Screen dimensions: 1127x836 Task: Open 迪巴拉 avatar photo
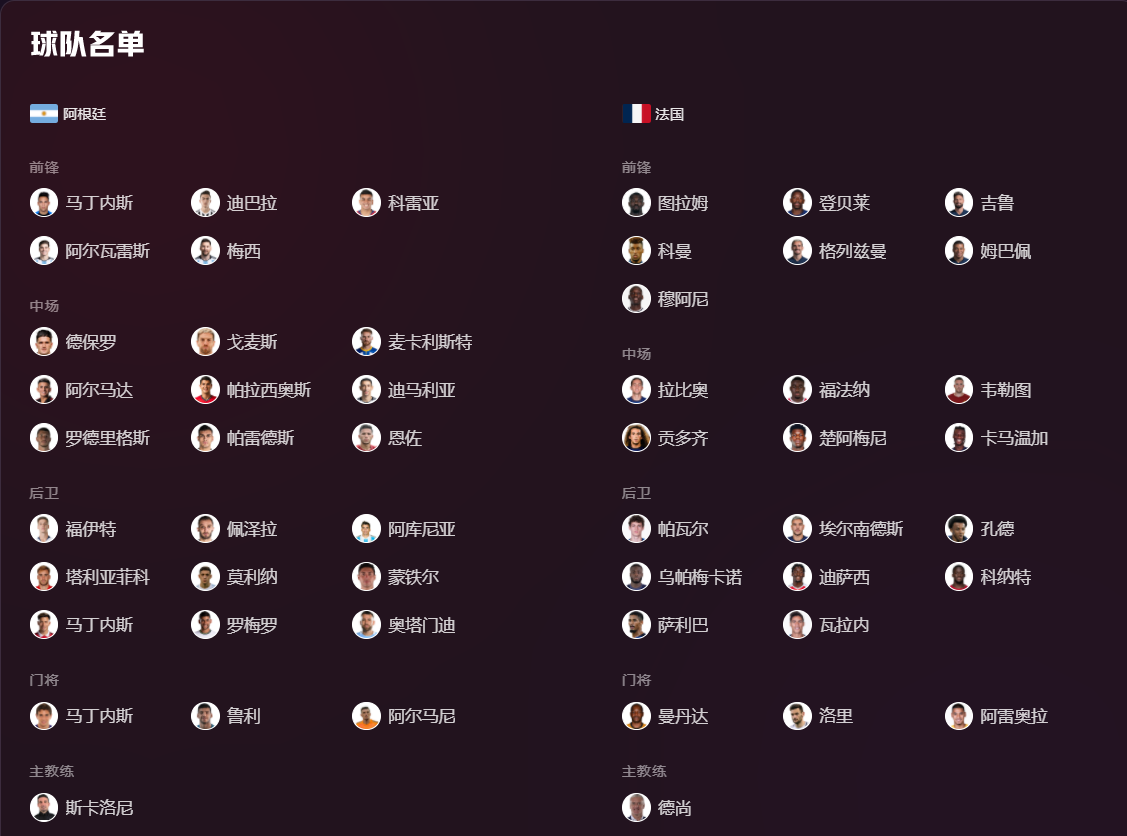pos(205,203)
